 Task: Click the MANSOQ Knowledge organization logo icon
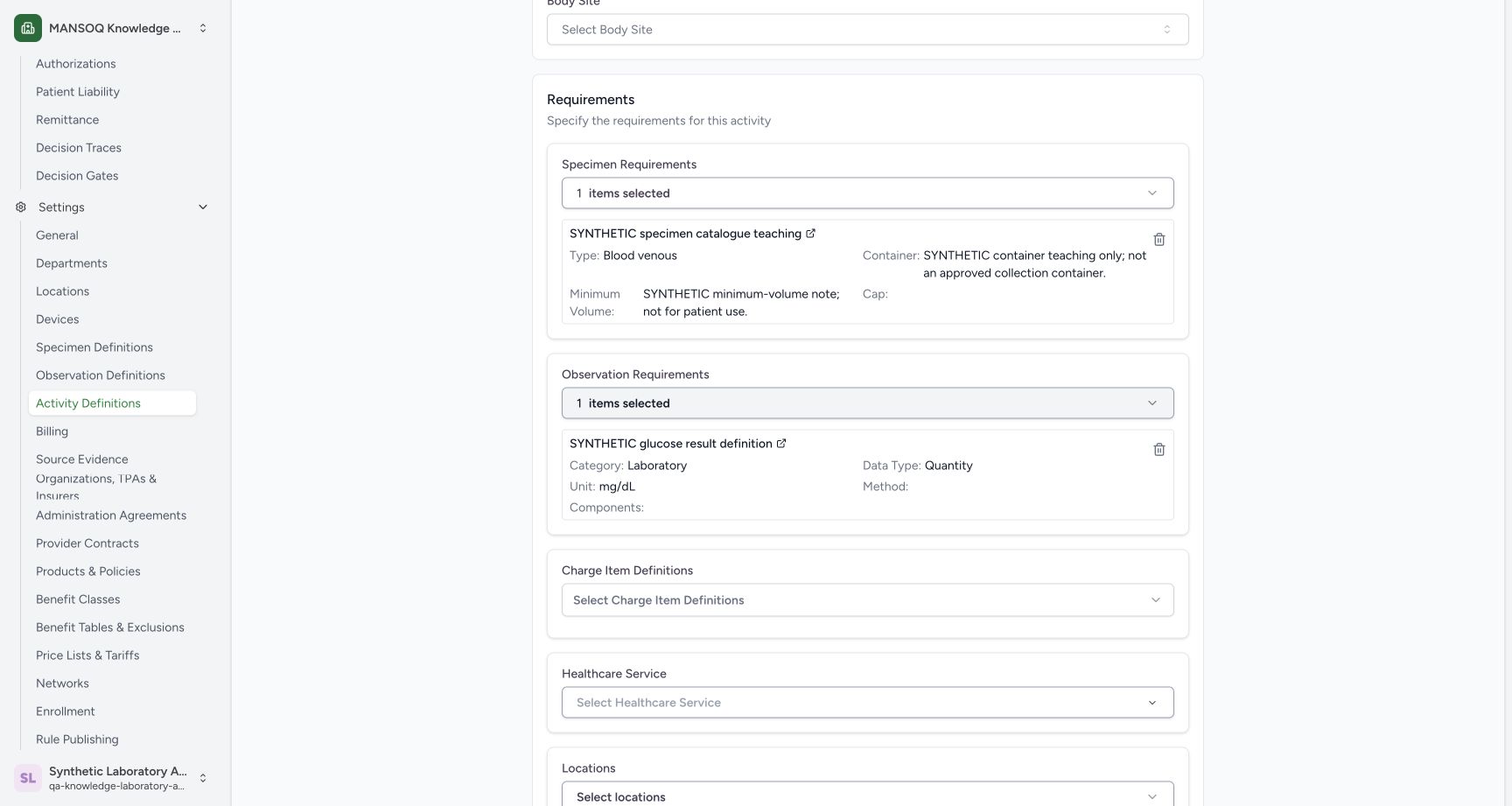point(28,28)
